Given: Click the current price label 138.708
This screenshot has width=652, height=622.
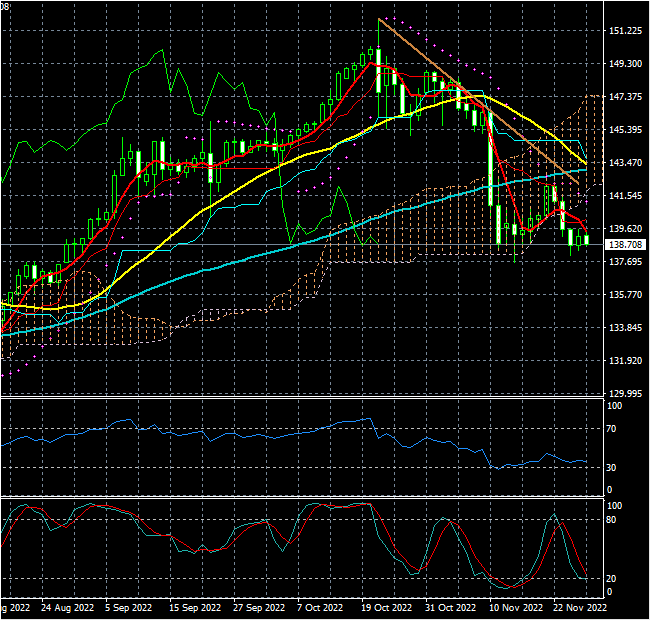Looking at the screenshot, I should 627,245.
